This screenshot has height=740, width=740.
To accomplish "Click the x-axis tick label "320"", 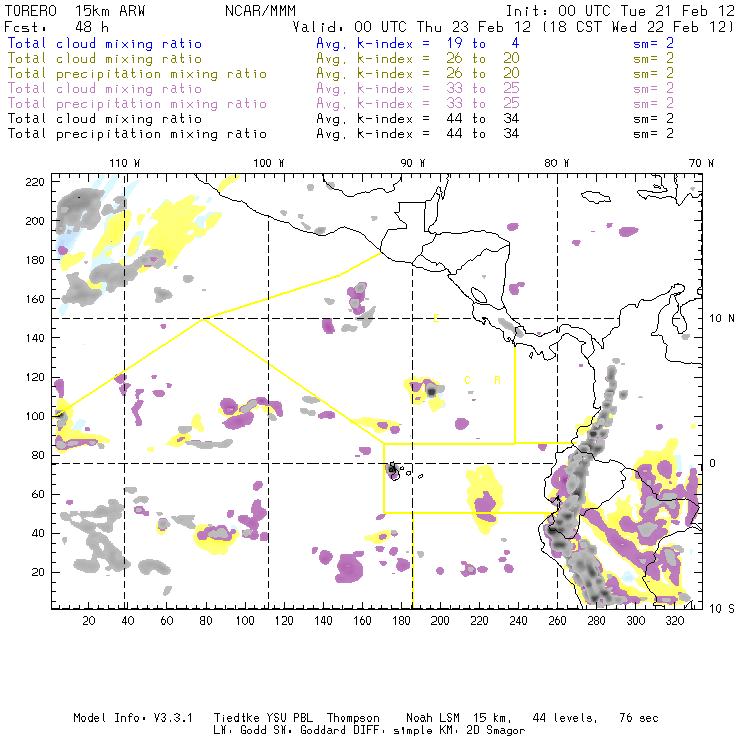I will (674, 621).
